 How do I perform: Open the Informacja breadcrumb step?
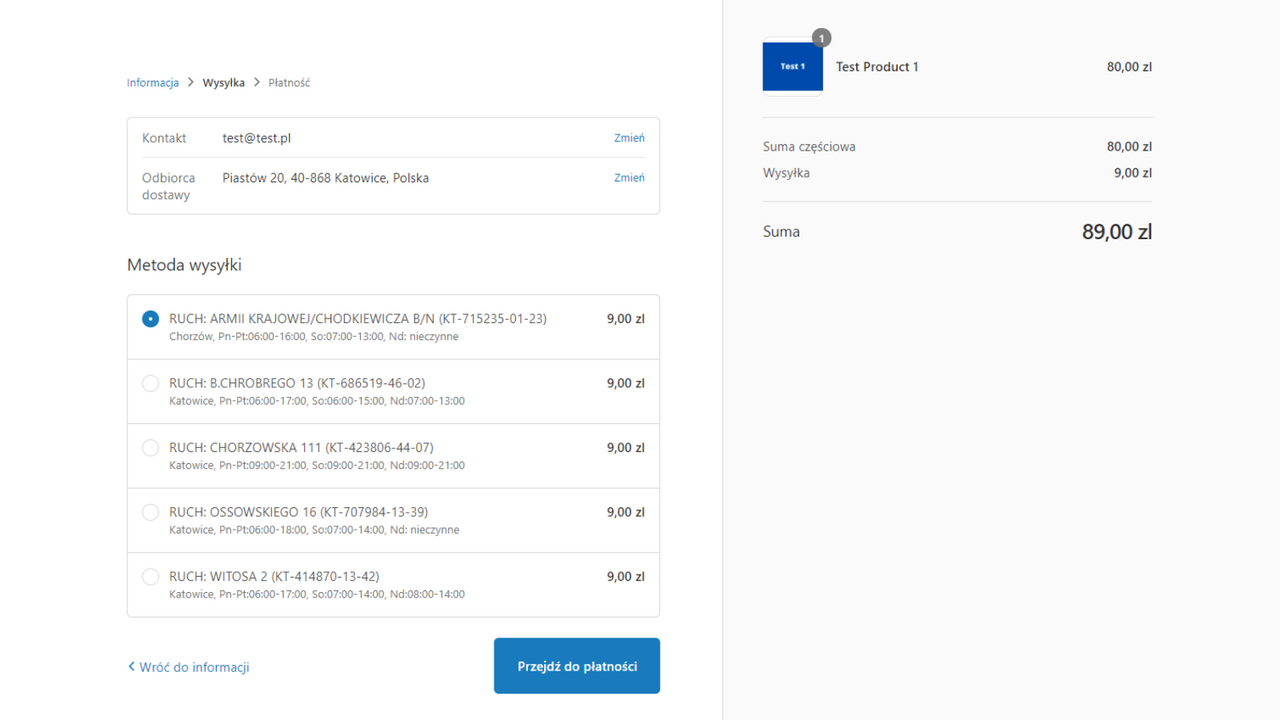click(x=152, y=82)
